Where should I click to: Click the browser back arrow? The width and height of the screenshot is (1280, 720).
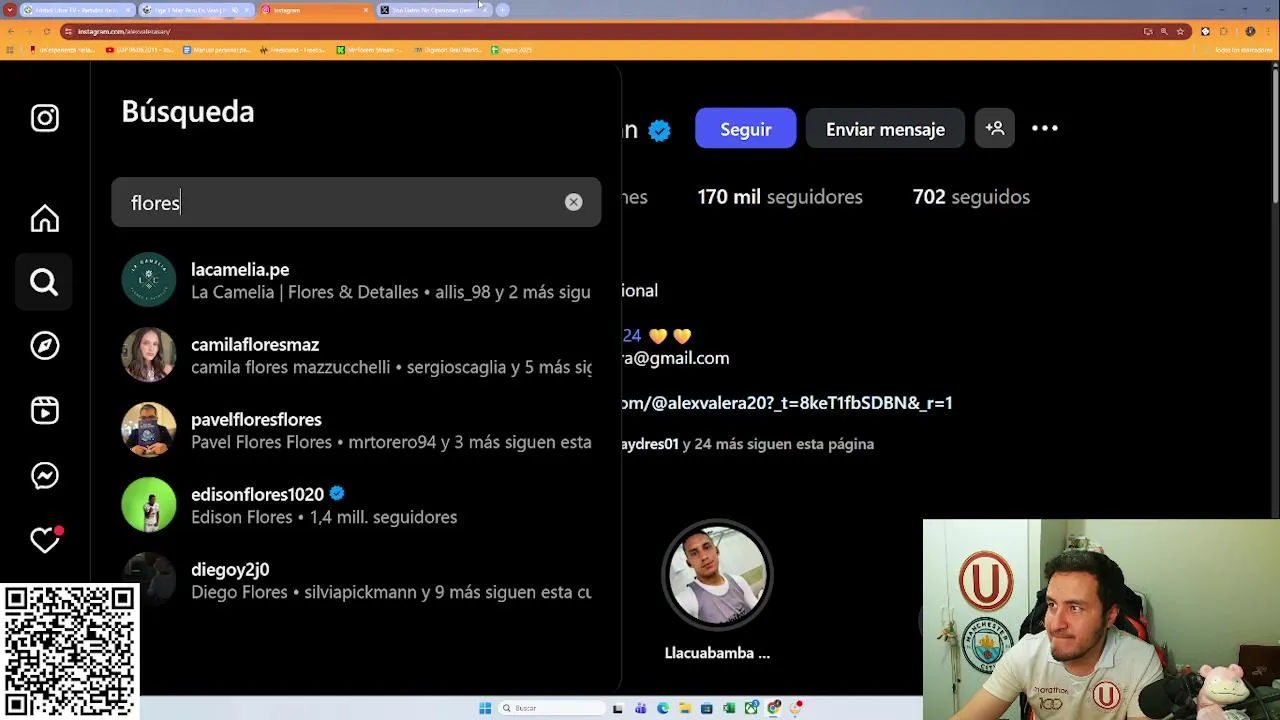(x=10, y=31)
